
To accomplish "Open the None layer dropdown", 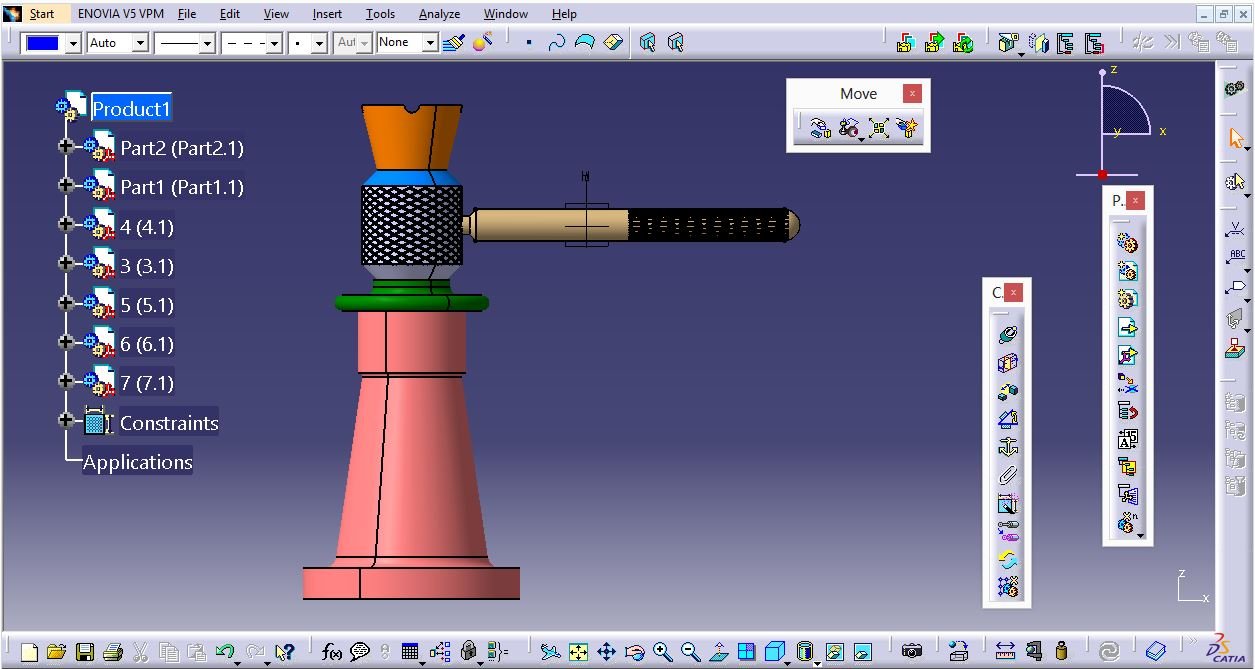I will coord(430,43).
